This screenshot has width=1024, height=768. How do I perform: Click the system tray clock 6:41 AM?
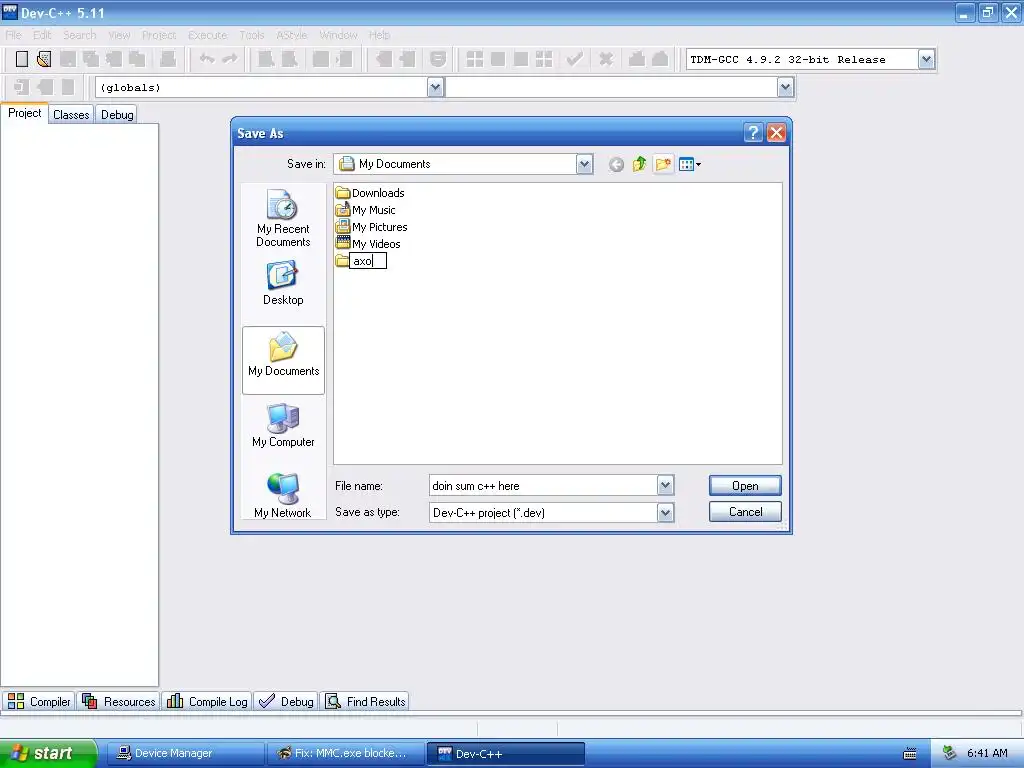pyautogui.click(x=987, y=753)
